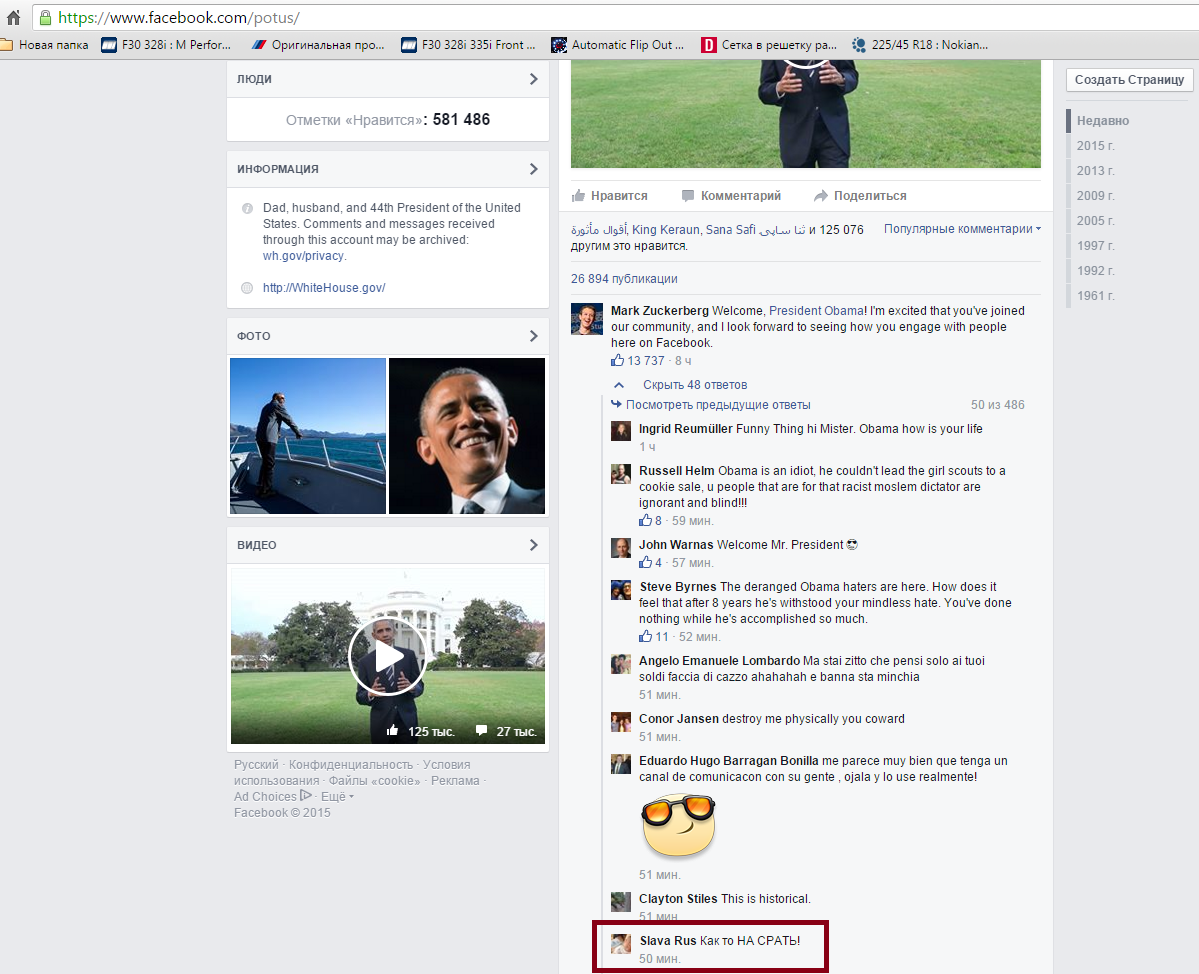This screenshot has height=974, width=1199.
Task: Open the boat photo thumbnail
Action: click(308, 436)
